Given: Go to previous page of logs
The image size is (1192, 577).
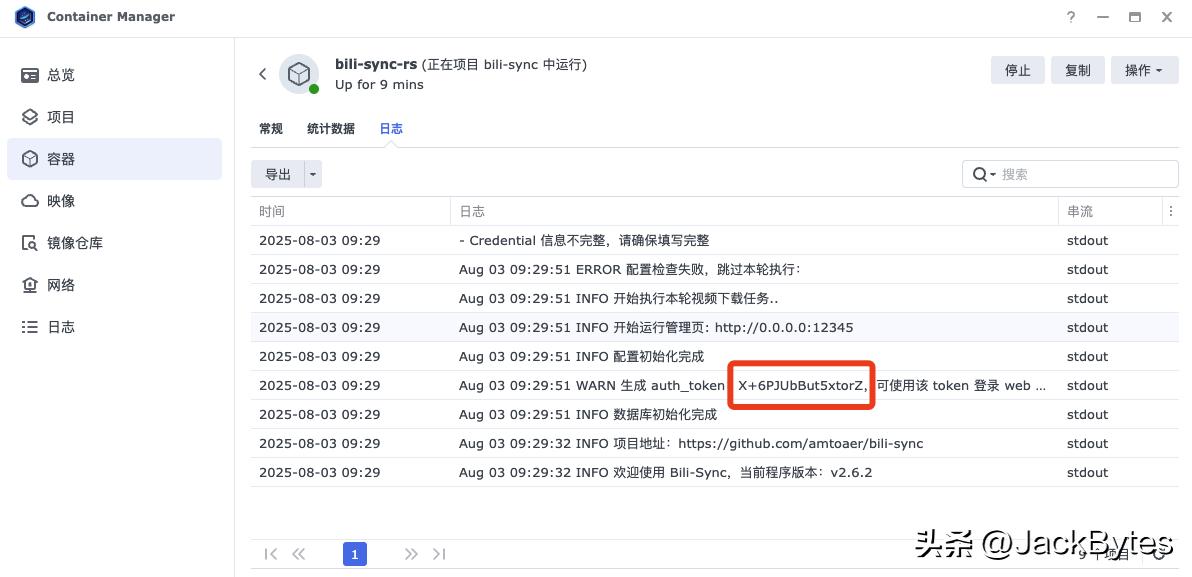Looking at the screenshot, I should coord(299,554).
